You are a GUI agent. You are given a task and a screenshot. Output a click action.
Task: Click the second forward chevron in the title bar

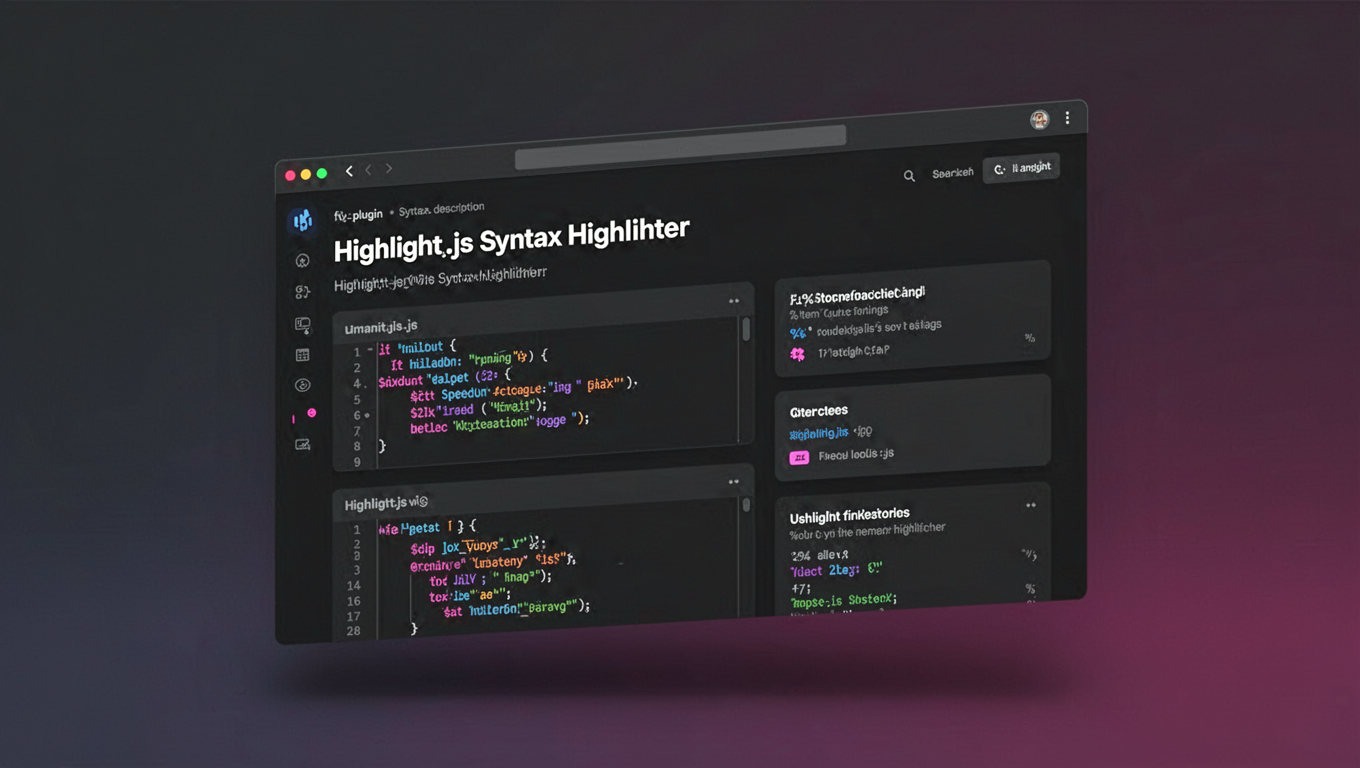point(389,169)
